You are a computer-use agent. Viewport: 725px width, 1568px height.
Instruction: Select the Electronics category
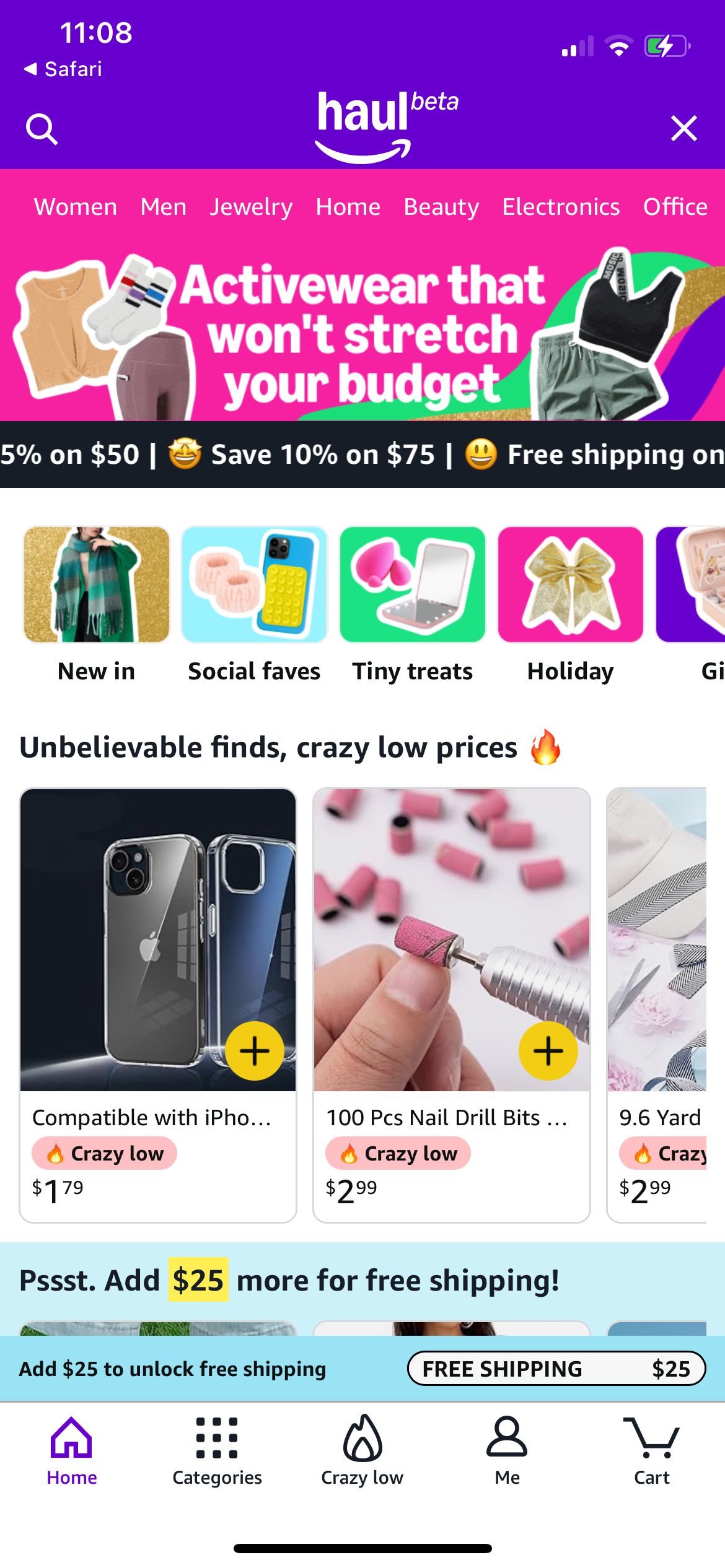point(561,207)
